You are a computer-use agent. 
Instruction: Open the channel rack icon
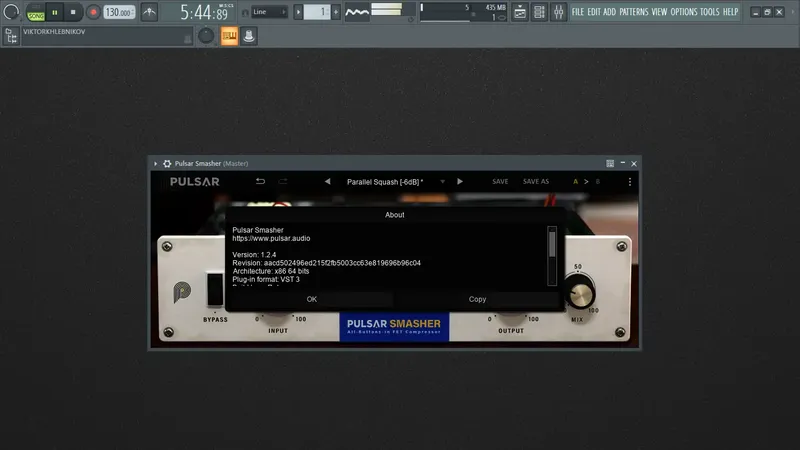(x=539, y=12)
